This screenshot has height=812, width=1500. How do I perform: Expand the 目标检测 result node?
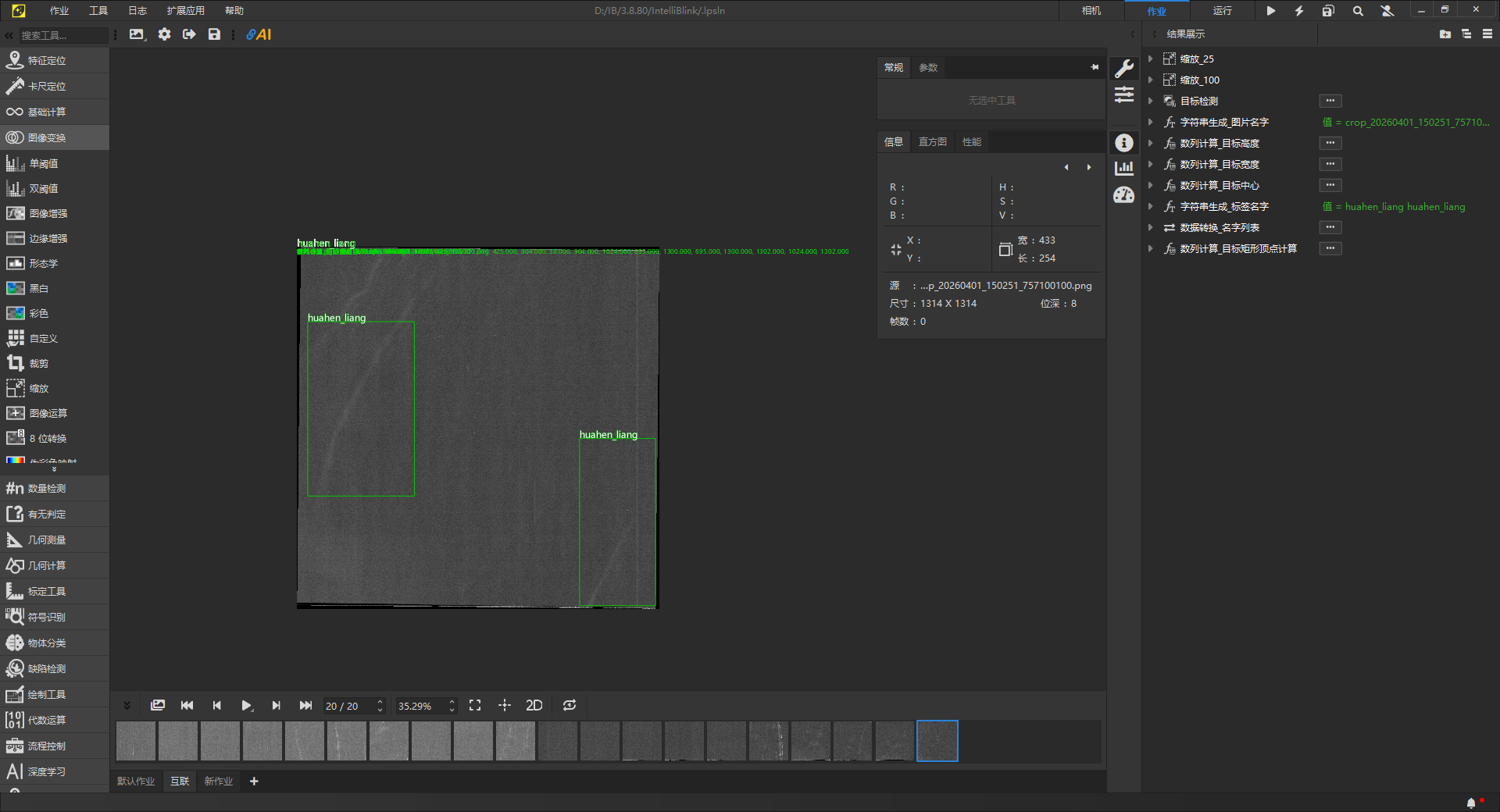[x=1150, y=101]
